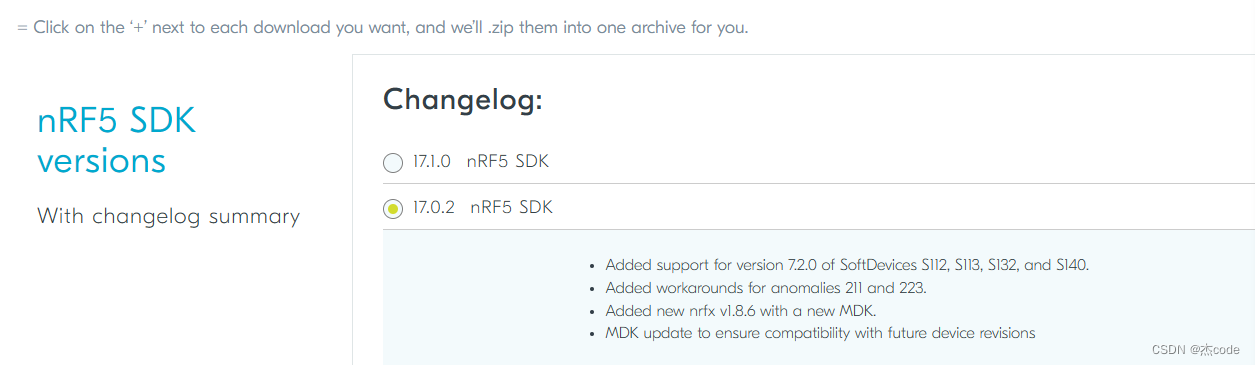Screen dimensions: 1255x365
Task: Click the "Changelog:" heading
Action: 463,99
